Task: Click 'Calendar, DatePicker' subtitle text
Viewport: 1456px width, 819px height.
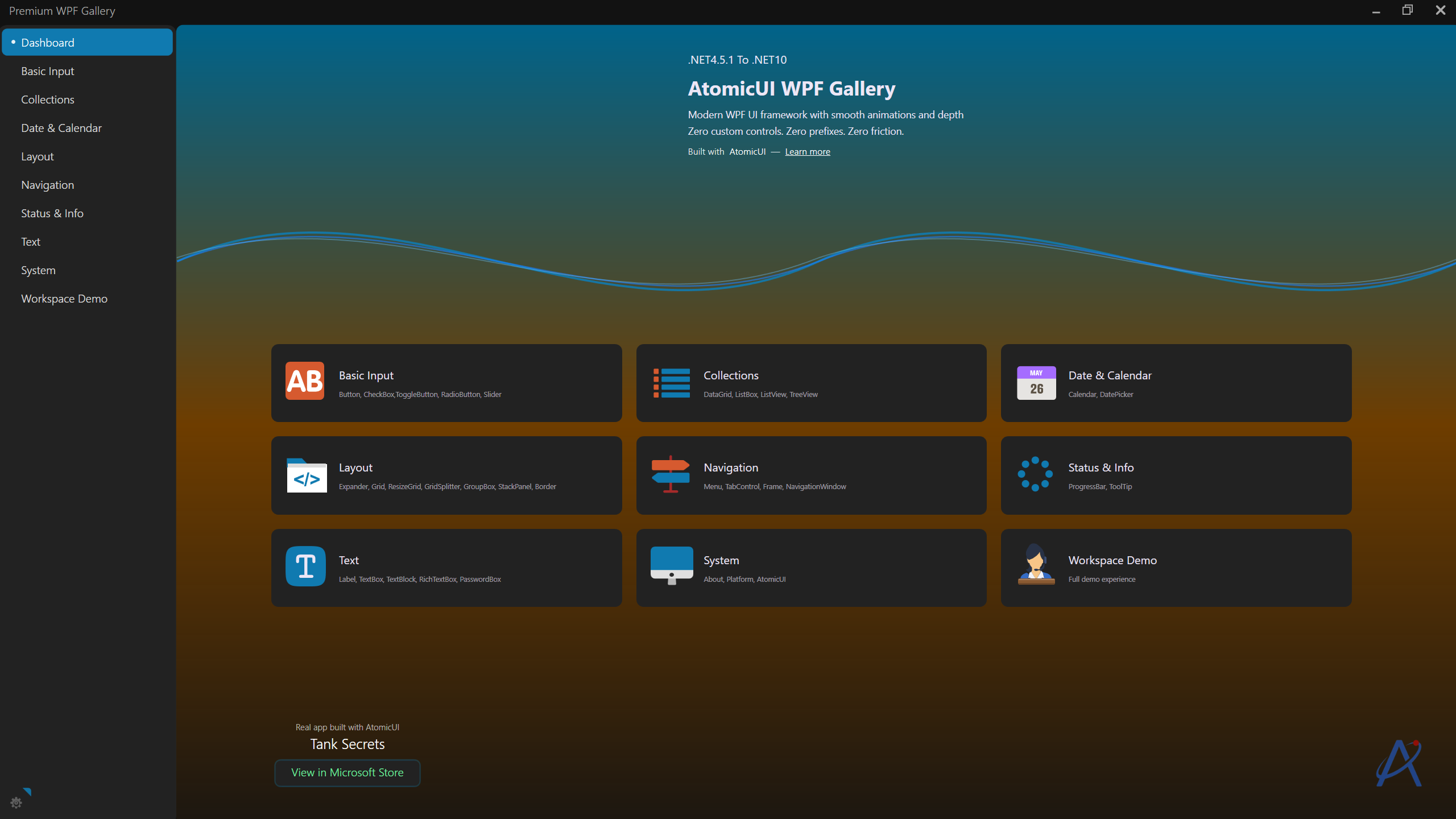Action: click(1101, 395)
